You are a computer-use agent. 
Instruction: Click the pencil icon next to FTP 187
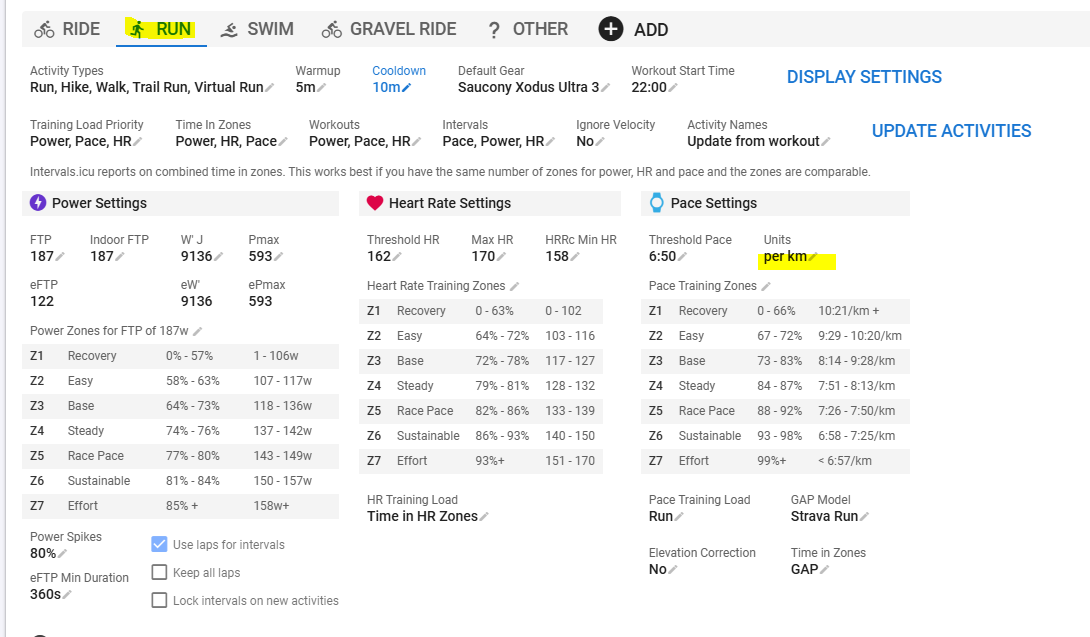(60, 257)
